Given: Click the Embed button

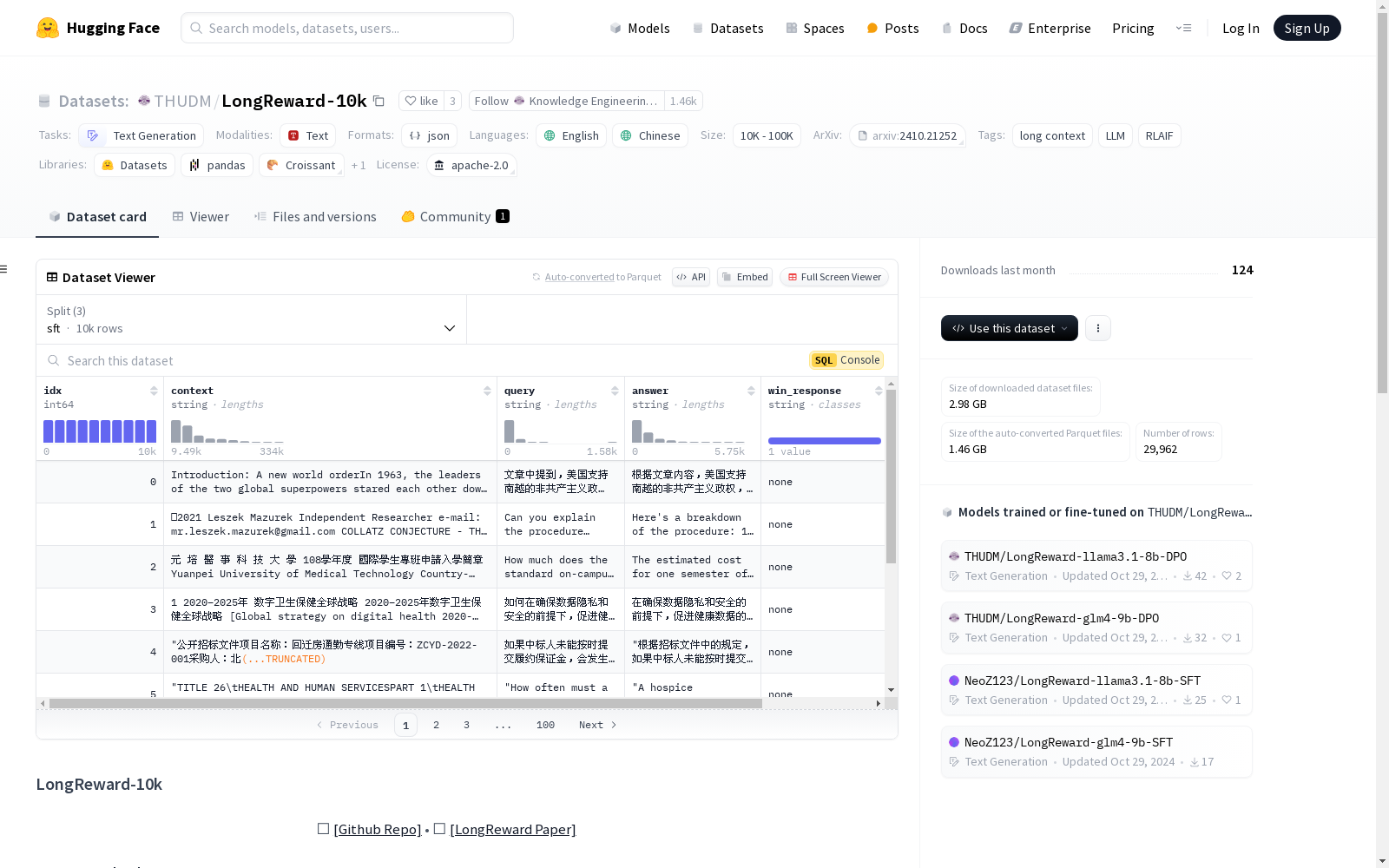Looking at the screenshot, I should coord(745,277).
